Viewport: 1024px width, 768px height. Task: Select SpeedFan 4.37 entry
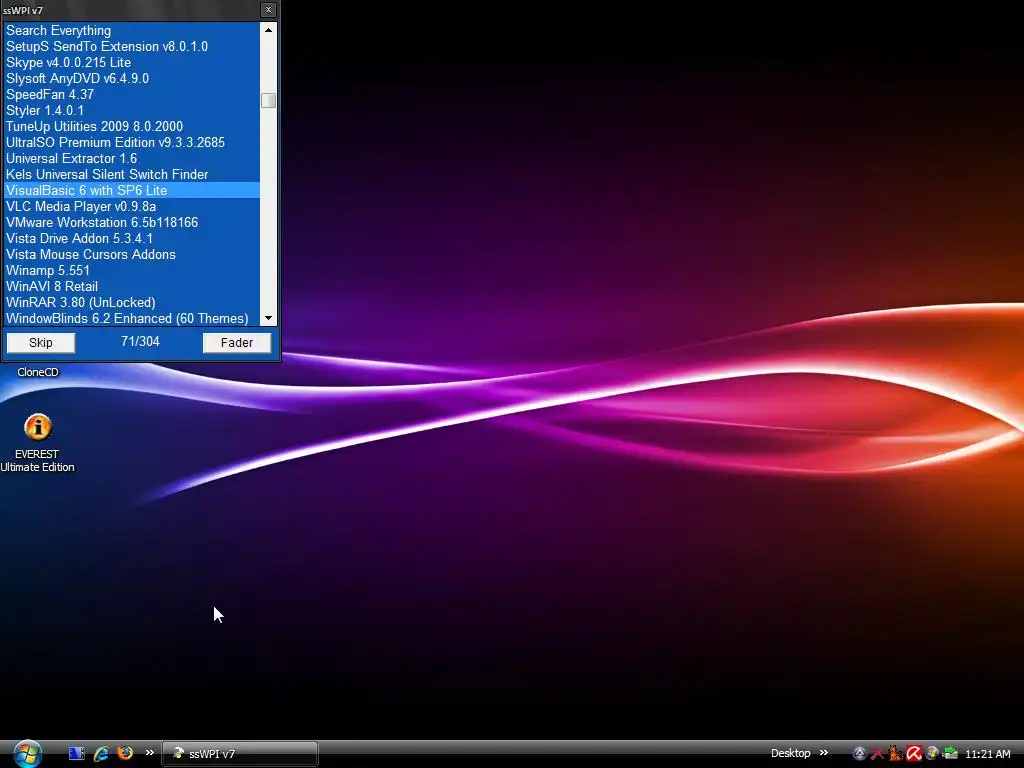[x=132, y=95]
